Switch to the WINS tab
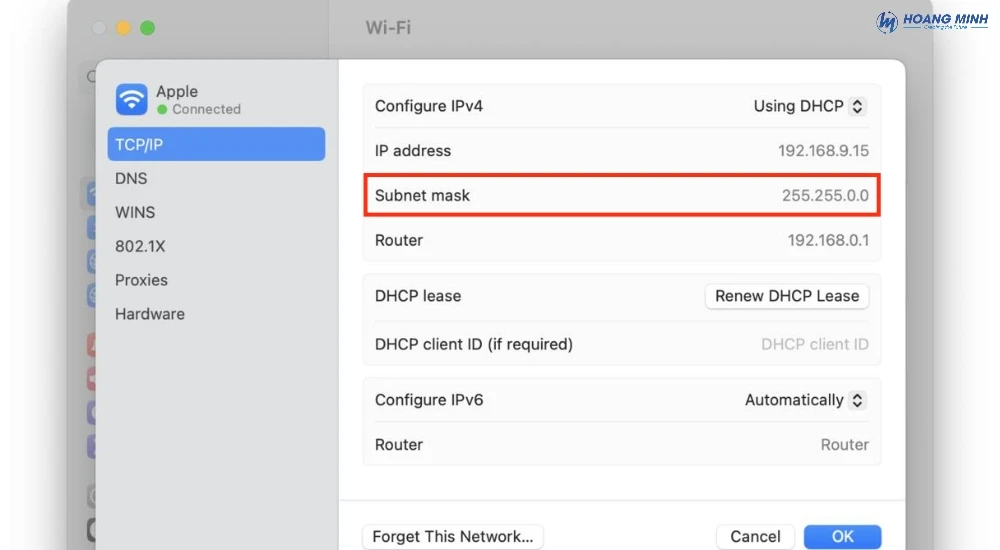This screenshot has width=1000, height=550. coord(135,212)
